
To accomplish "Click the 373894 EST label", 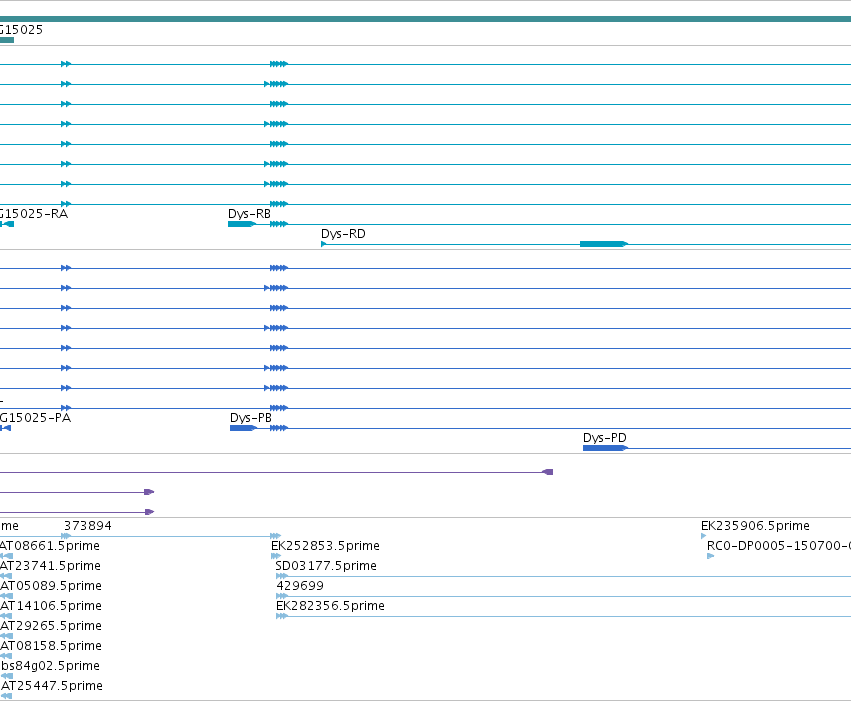I will pos(88,526).
